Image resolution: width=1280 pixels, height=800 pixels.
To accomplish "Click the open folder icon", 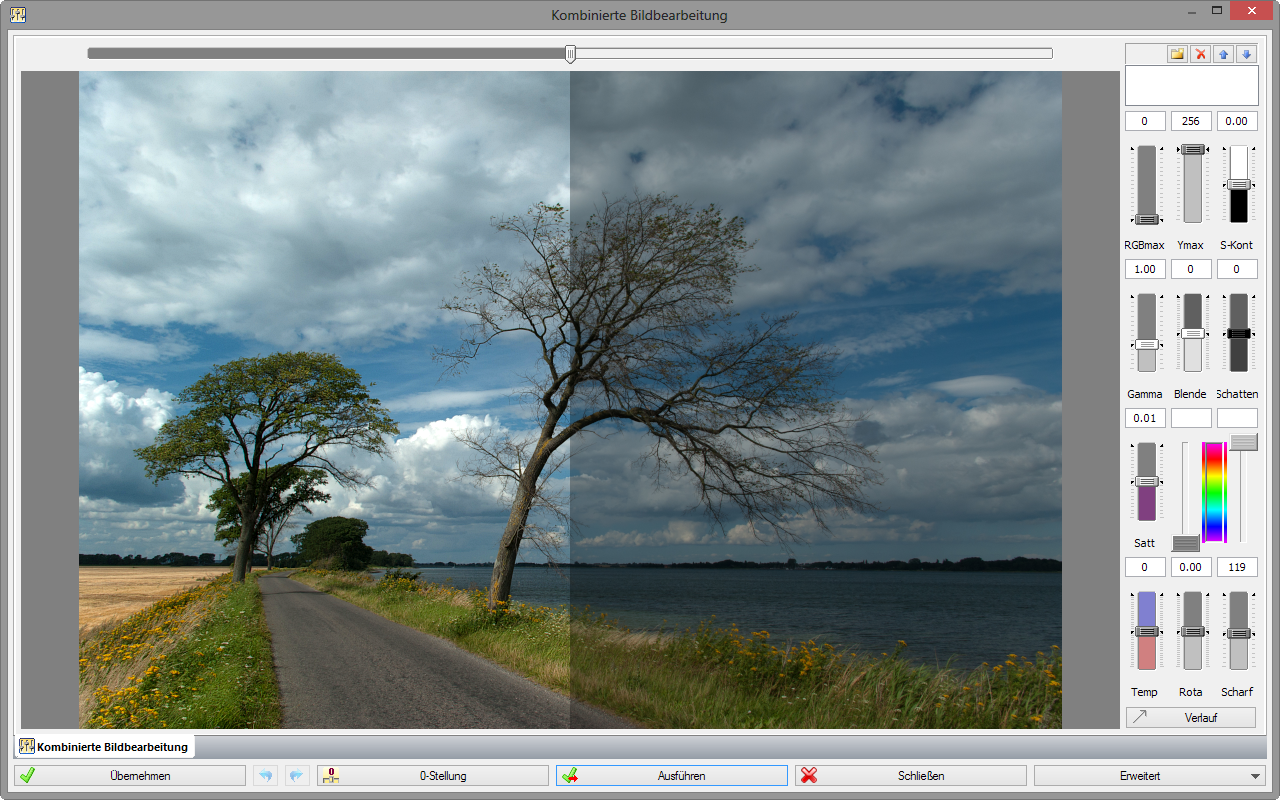I will pyautogui.click(x=1178, y=54).
